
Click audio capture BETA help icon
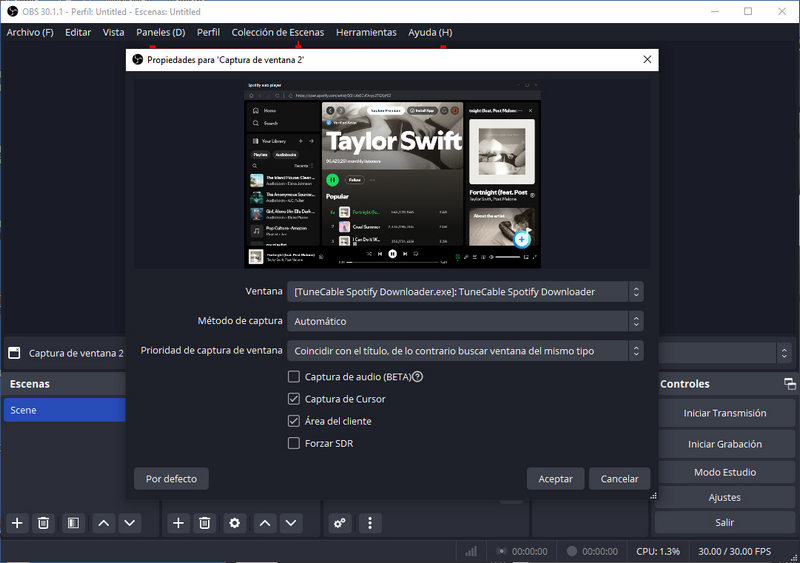point(417,377)
